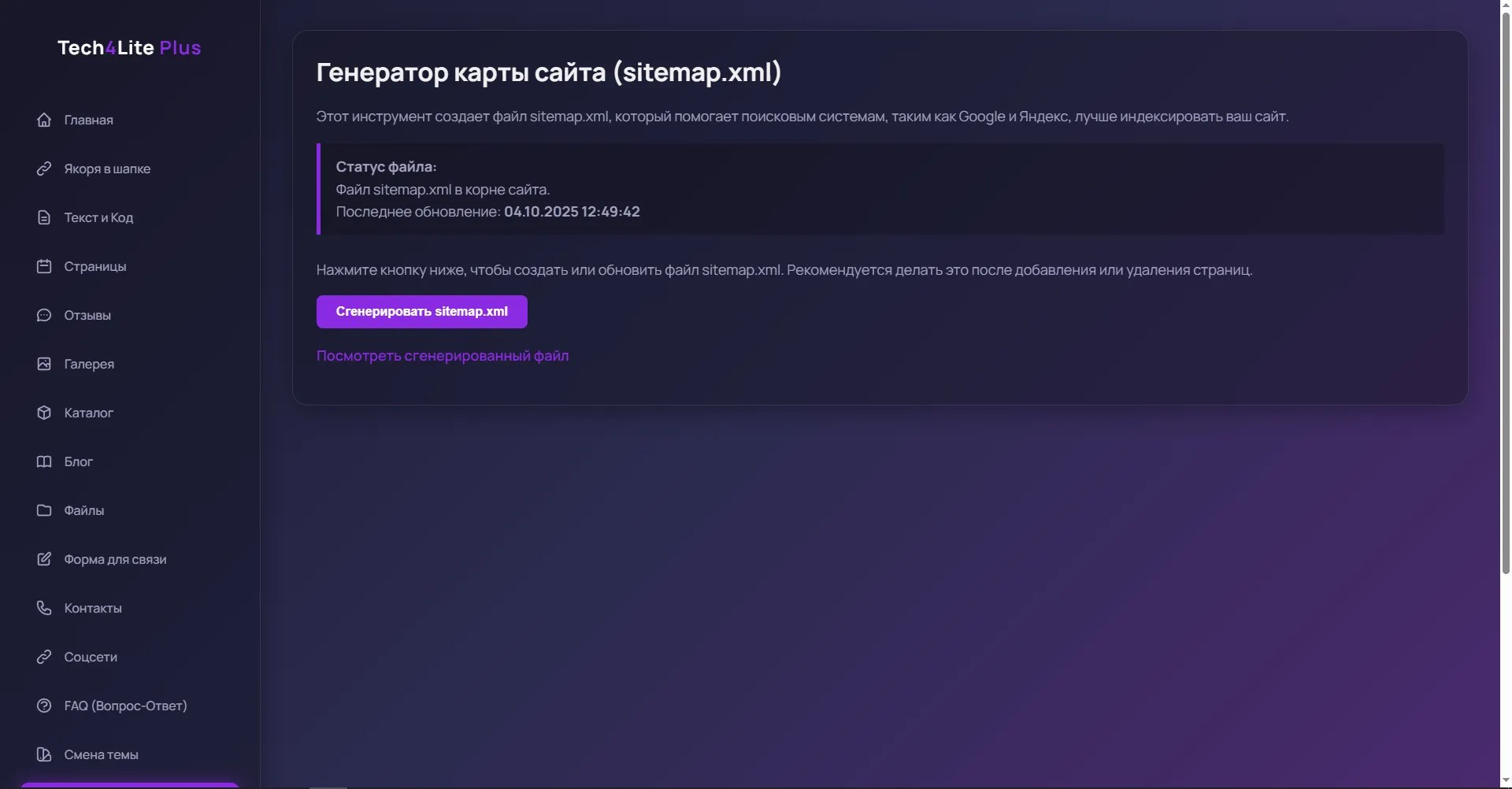The width and height of the screenshot is (1512, 789).
Task: Open the Форма для связи menu item
Action: pos(115,559)
